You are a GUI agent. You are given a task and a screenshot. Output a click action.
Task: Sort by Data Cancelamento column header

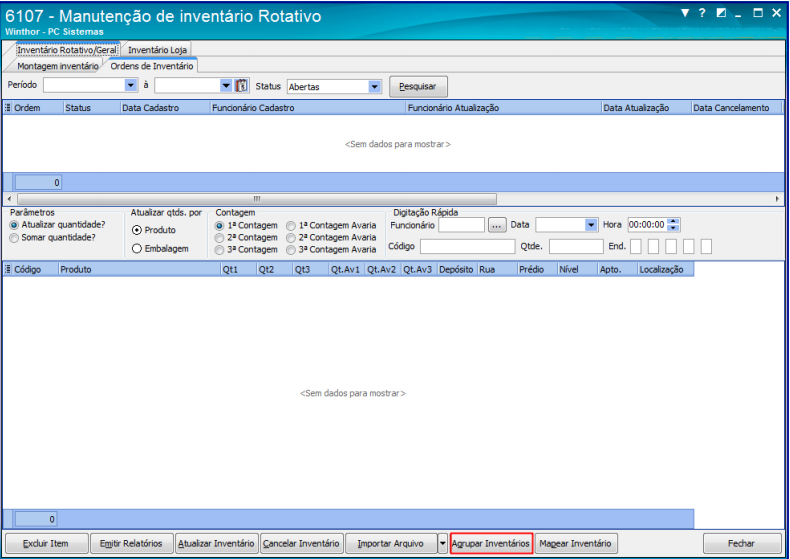coord(737,108)
